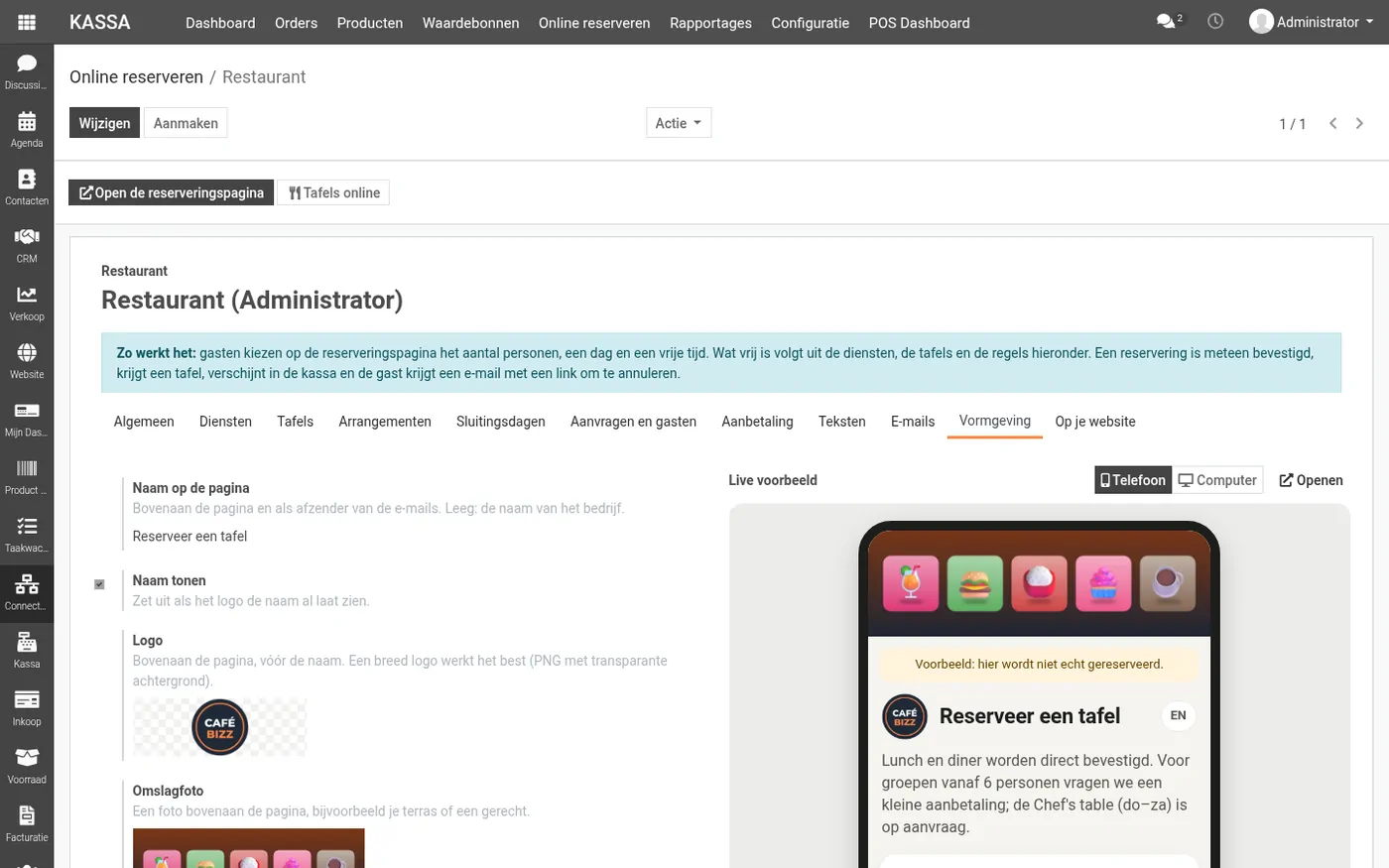Switch to the Algemeen tab
The width and height of the screenshot is (1389, 868).
pyautogui.click(x=144, y=422)
